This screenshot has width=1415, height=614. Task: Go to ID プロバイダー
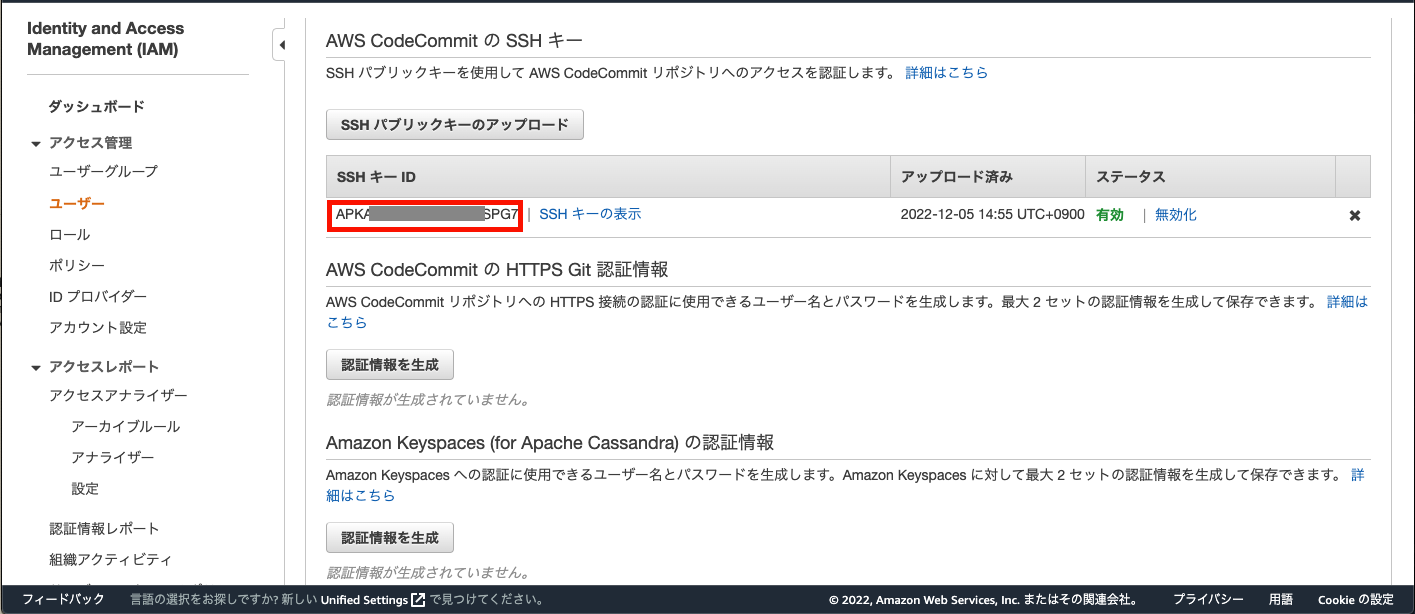click(x=98, y=296)
